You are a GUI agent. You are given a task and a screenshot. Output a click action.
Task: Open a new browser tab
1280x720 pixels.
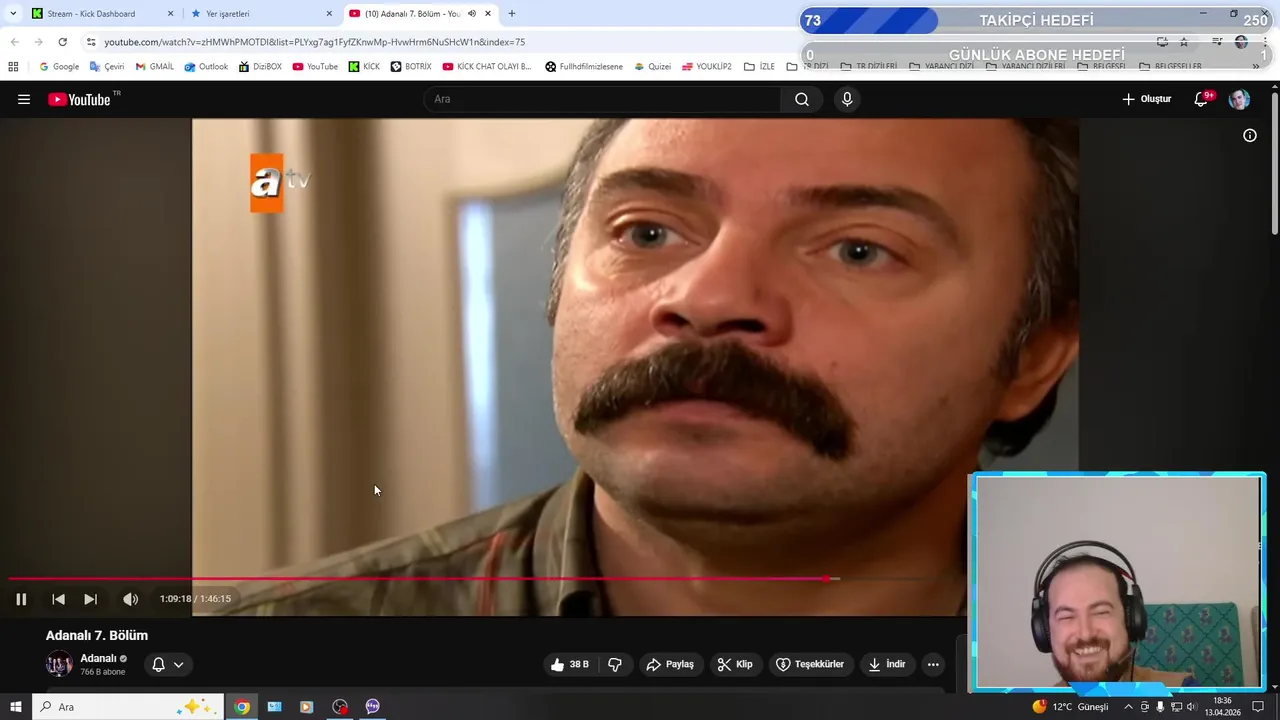[512, 14]
